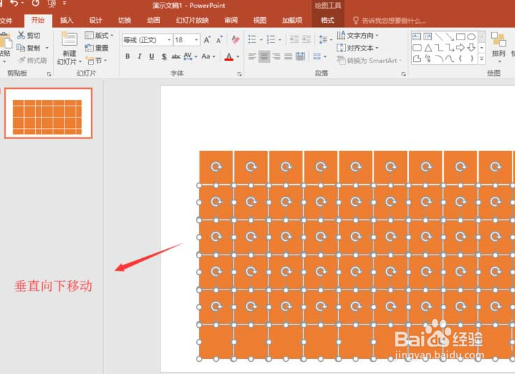Open the Paragraph dialog launcher (段落)
The height and width of the screenshot is (374, 515).
(403, 74)
